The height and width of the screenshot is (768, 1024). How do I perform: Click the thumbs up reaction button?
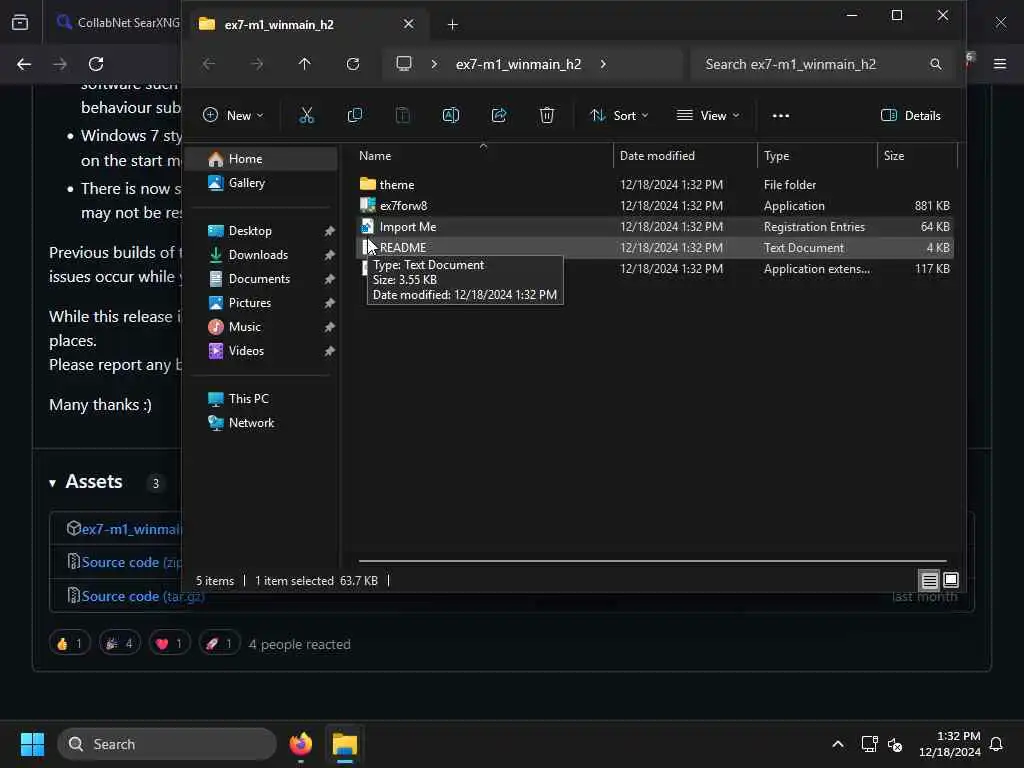pos(70,644)
